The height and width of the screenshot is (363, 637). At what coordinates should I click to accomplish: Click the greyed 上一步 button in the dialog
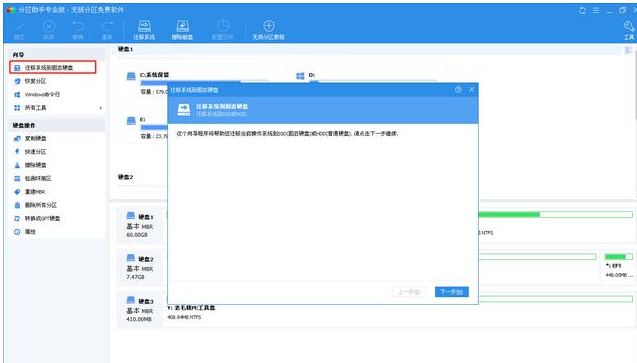[409, 292]
